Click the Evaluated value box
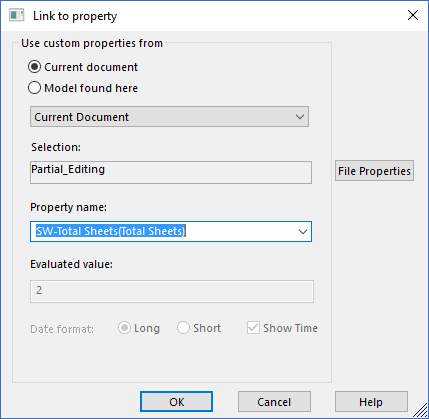This screenshot has width=429, height=419. click(x=172, y=291)
